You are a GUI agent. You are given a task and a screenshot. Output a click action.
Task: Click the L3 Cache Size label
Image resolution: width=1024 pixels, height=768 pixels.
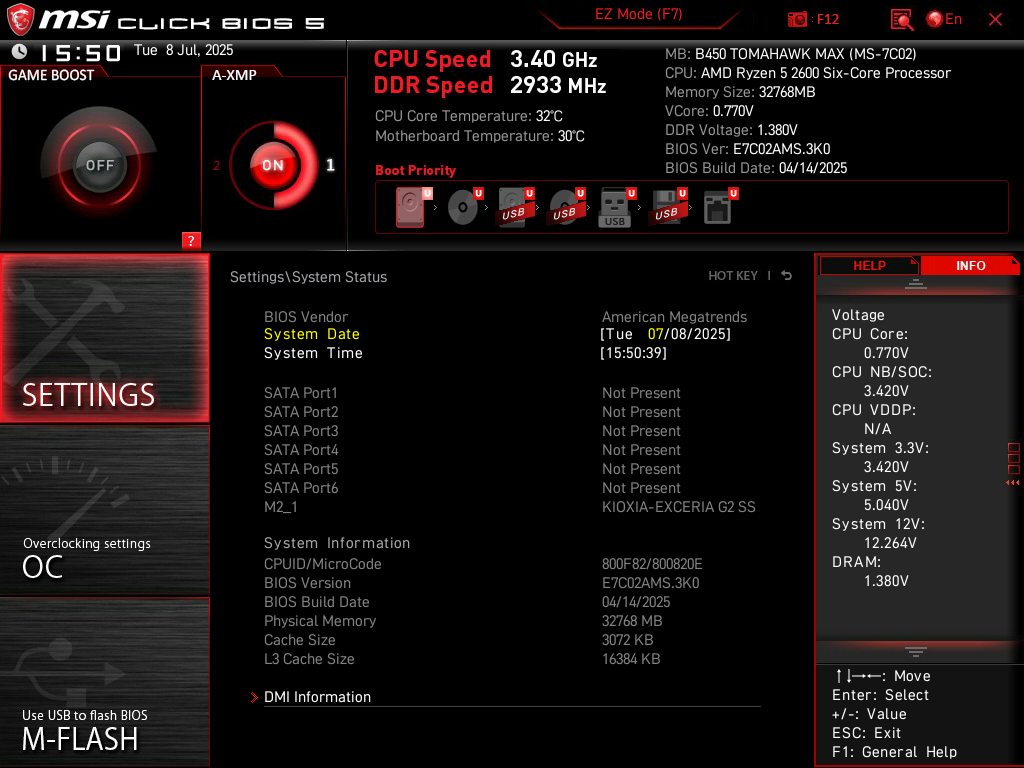[x=309, y=658]
